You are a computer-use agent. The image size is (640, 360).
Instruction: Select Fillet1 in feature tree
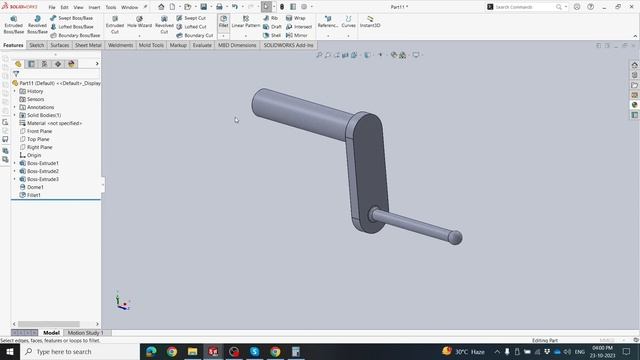(30, 195)
